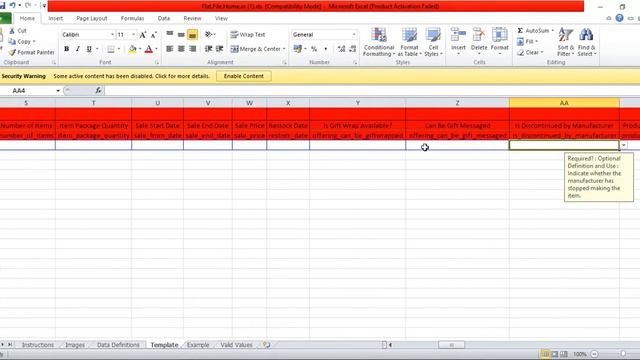640x360 pixels.
Task: Select Middle Align icon
Action: coord(181,35)
